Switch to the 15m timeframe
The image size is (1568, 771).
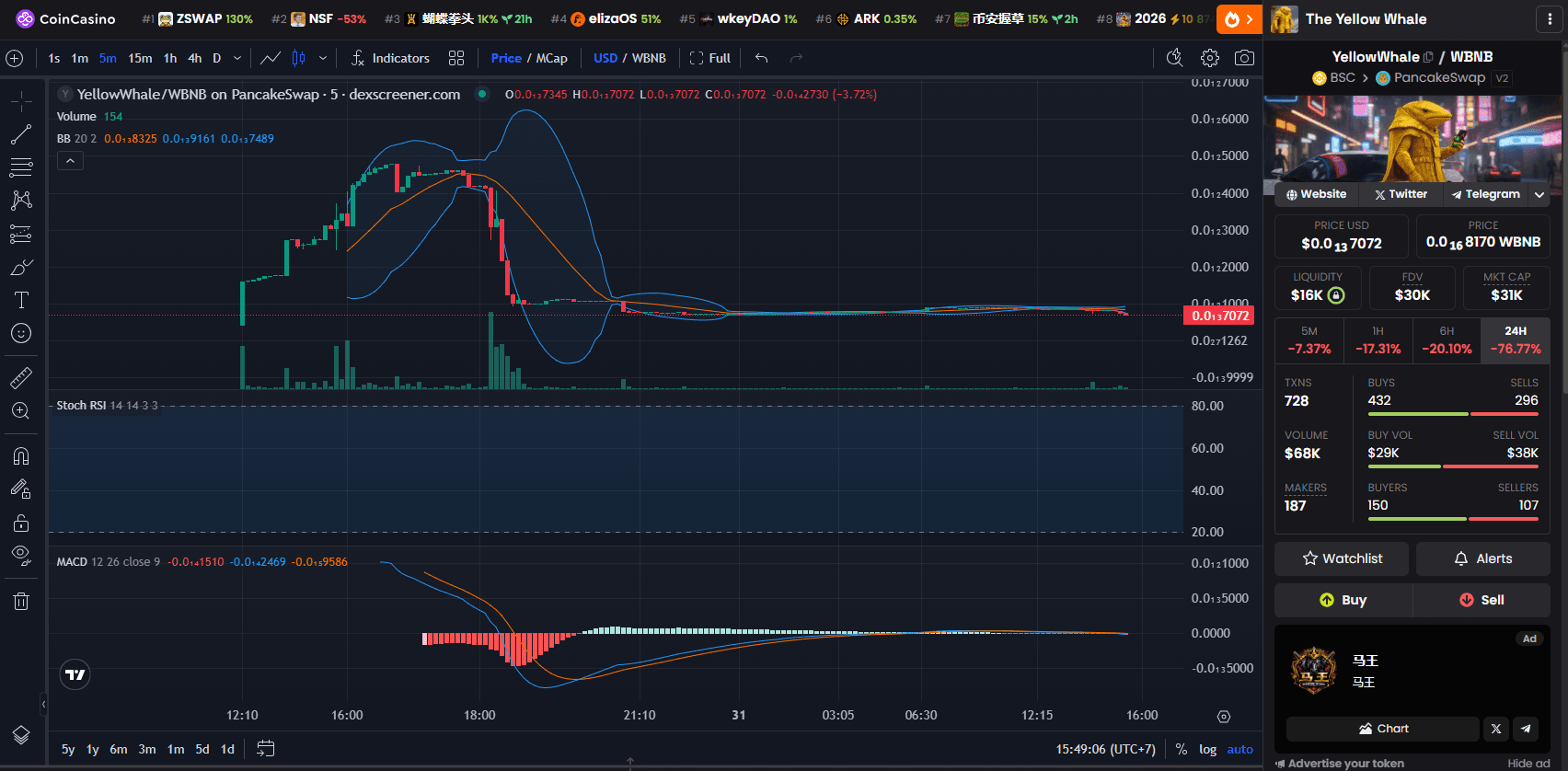(x=140, y=58)
